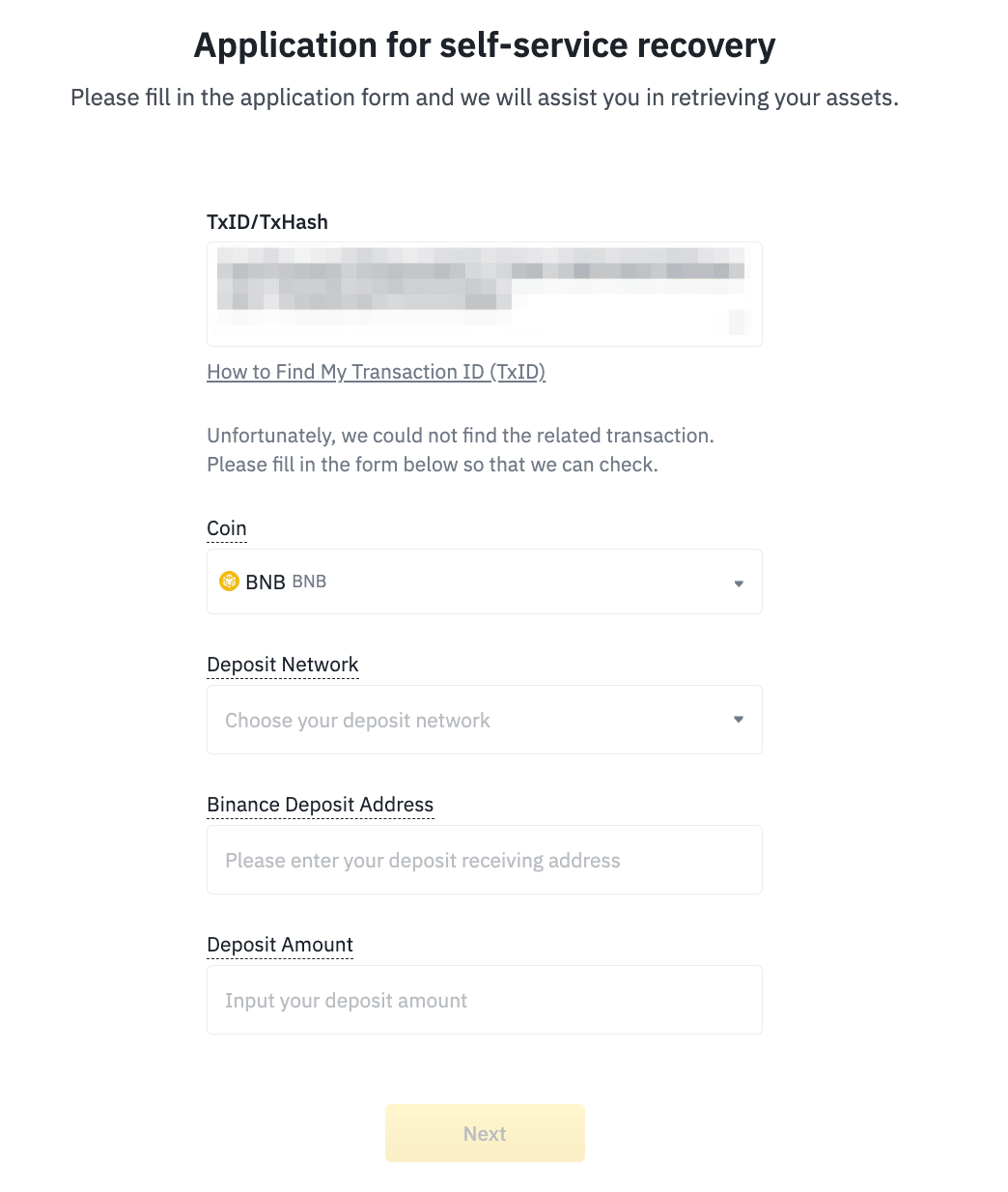
Task: Click the dotted-underlined Coin label
Action: pos(227,528)
